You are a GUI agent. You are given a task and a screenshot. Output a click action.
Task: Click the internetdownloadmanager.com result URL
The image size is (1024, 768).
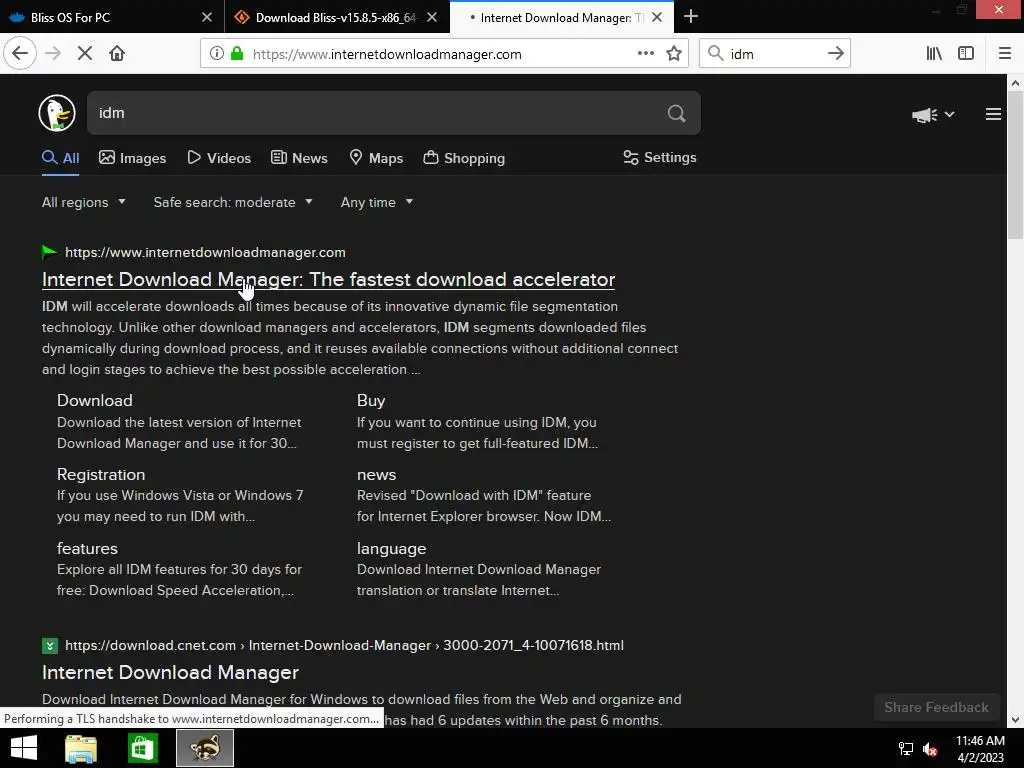pyautogui.click(x=205, y=252)
